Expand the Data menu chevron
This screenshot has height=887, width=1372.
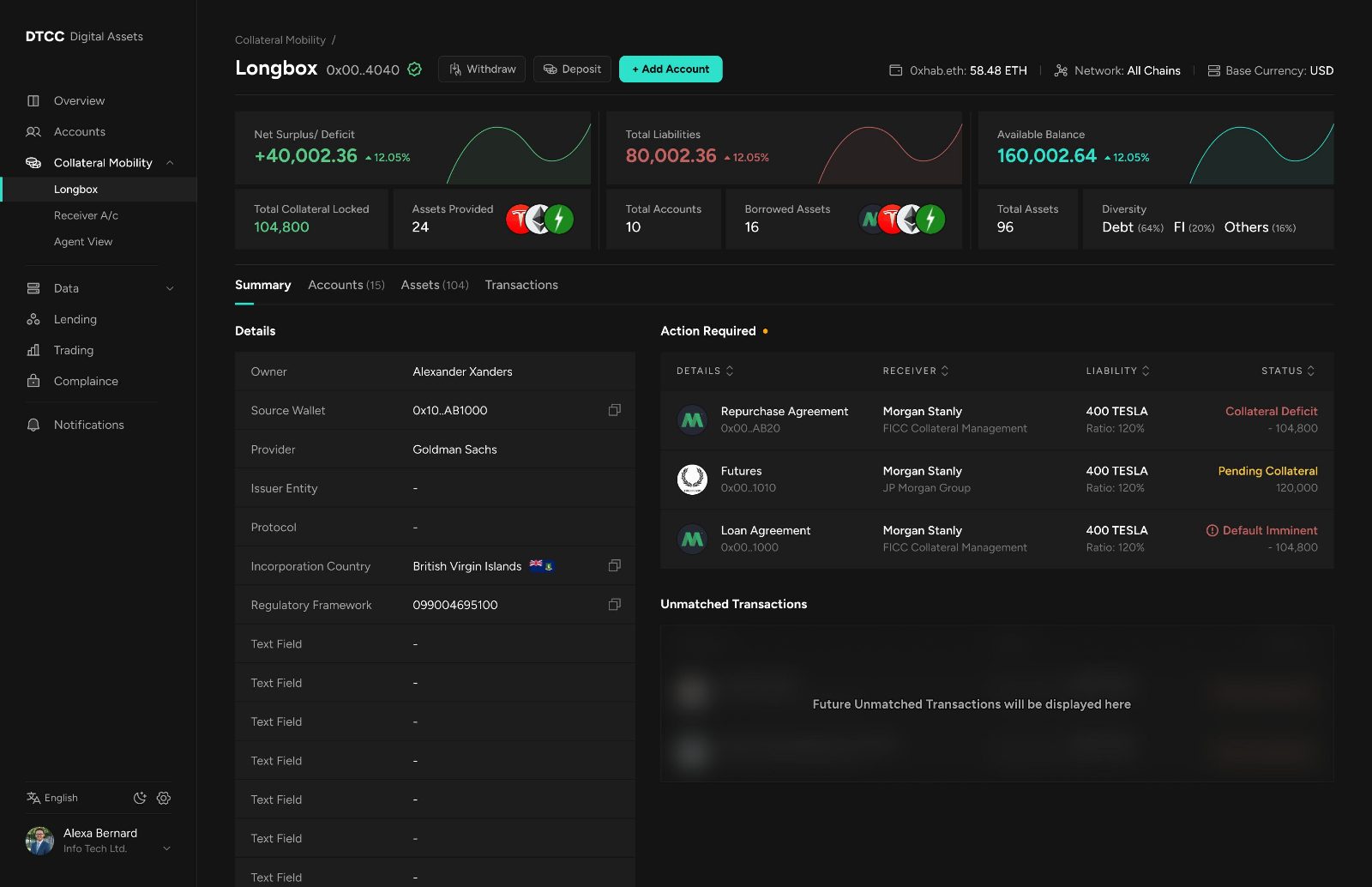pos(170,288)
